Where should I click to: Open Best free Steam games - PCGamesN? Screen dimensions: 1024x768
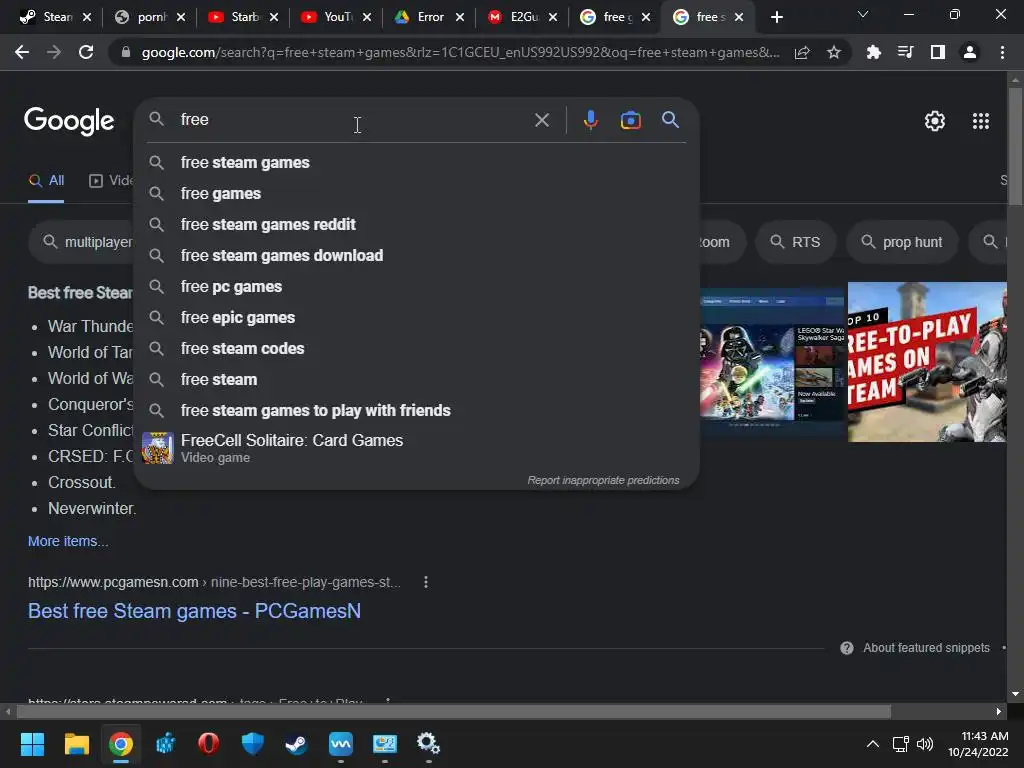tap(194, 611)
